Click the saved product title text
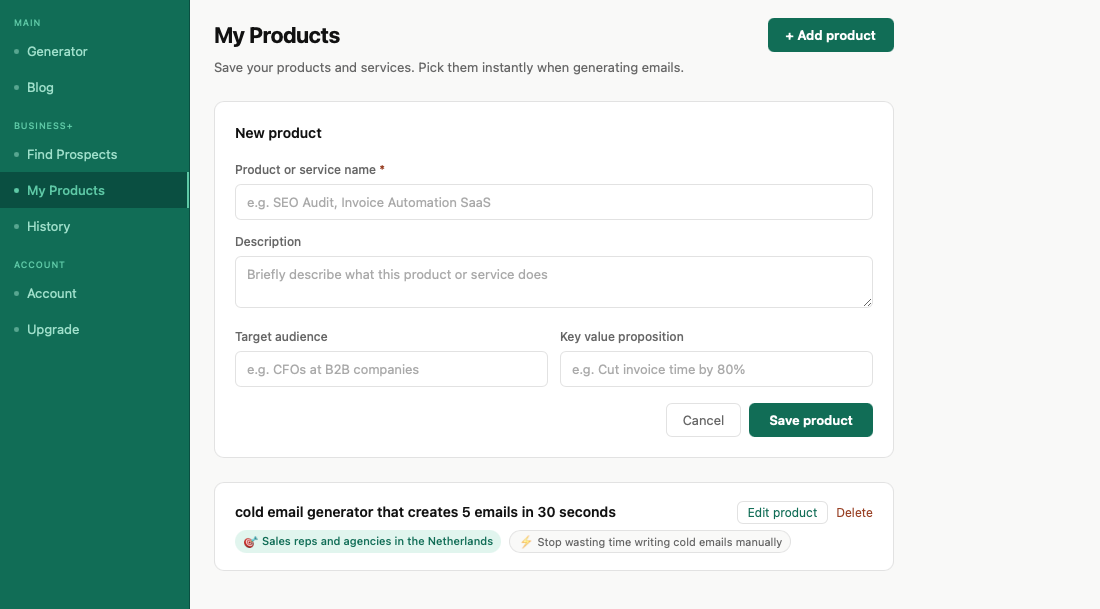Image resolution: width=1100 pixels, height=609 pixels. [425, 512]
